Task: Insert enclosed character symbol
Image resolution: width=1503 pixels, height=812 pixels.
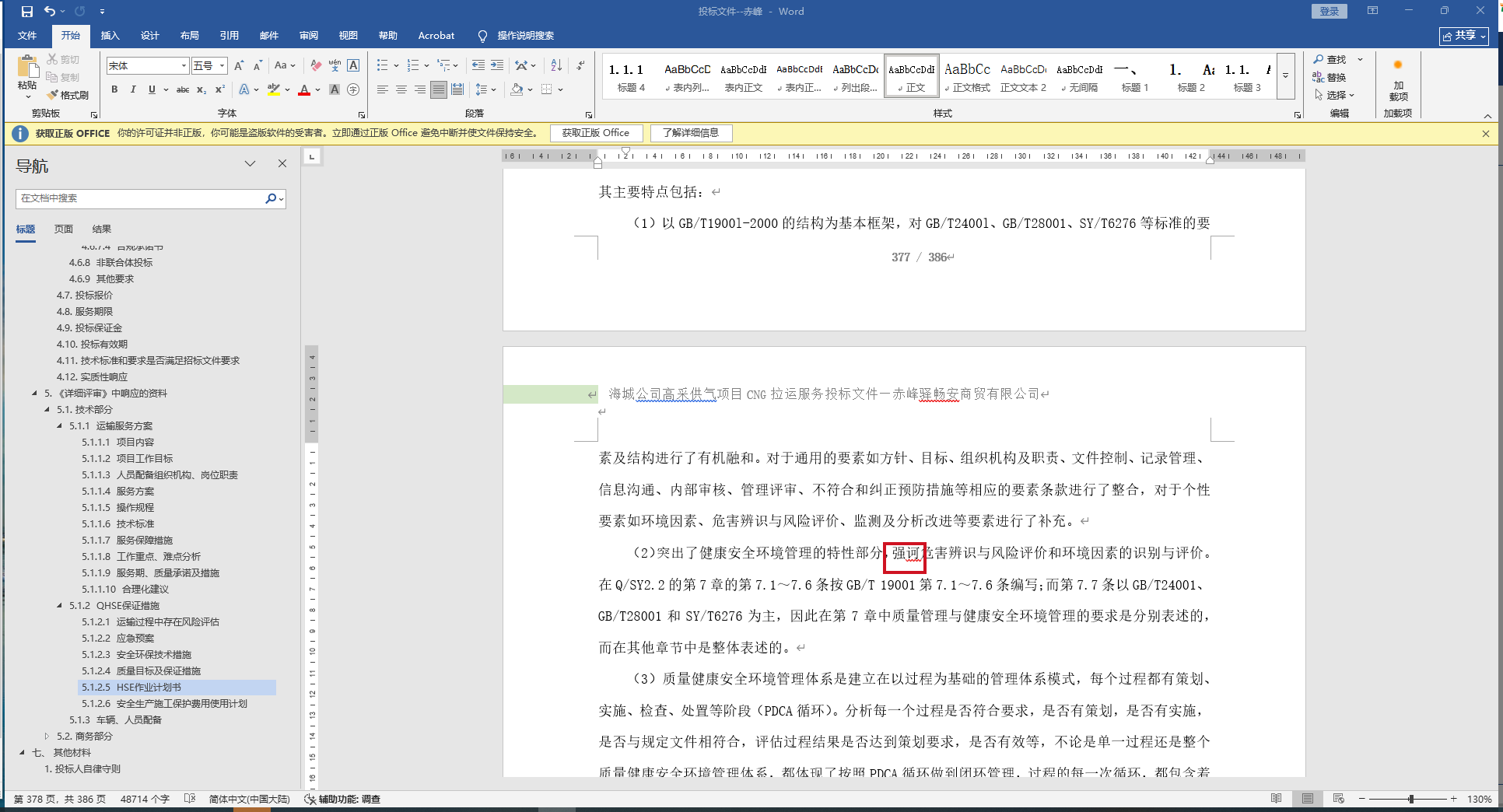Action: pyautogui.click(x=353, y=89)
